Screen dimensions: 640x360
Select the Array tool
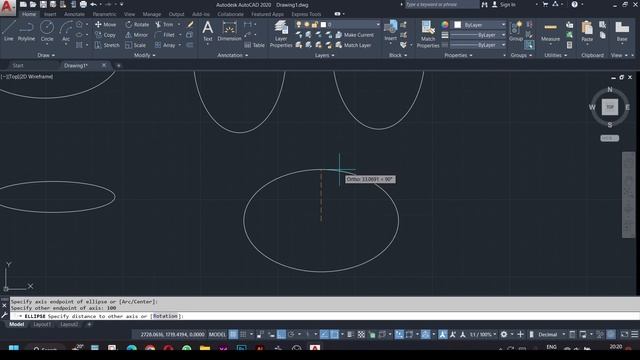[x=165, y=45]
